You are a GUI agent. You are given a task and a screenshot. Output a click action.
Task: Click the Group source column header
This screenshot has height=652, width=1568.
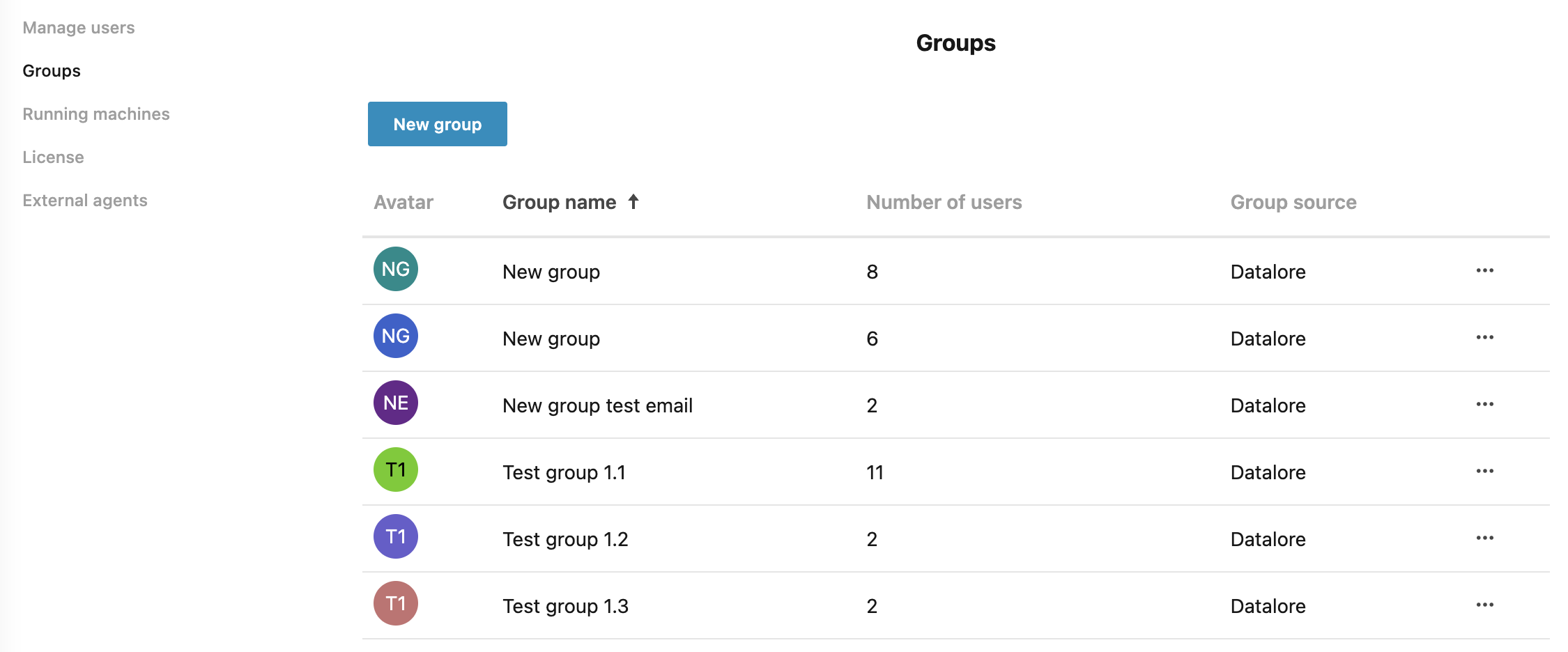(1293, 202)
